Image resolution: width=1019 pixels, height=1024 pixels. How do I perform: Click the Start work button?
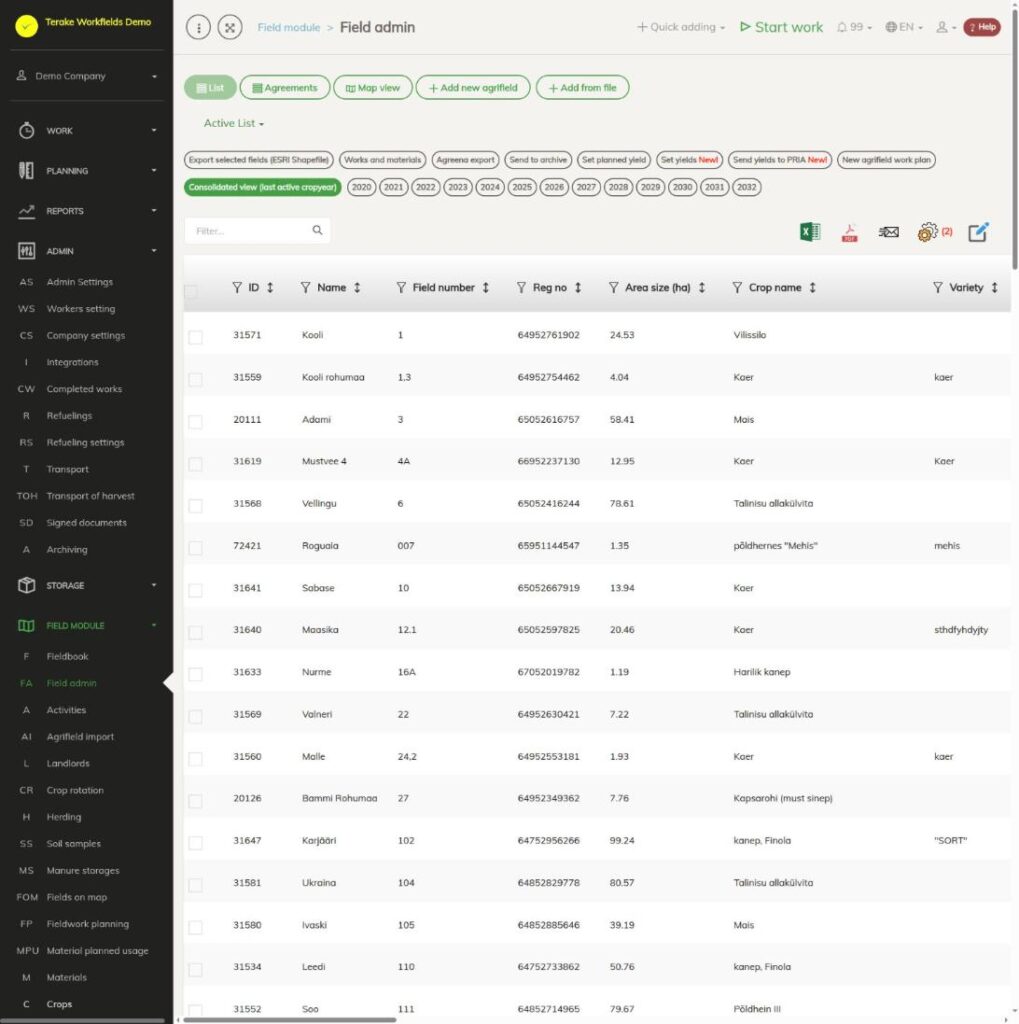pos(781,27)
